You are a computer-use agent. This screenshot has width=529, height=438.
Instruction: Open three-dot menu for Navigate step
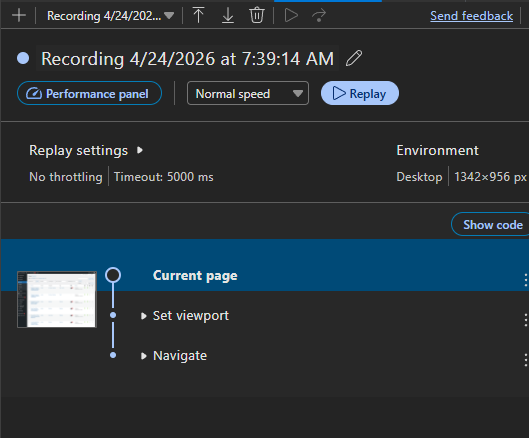pyautogui.click(x=526, y=360)
